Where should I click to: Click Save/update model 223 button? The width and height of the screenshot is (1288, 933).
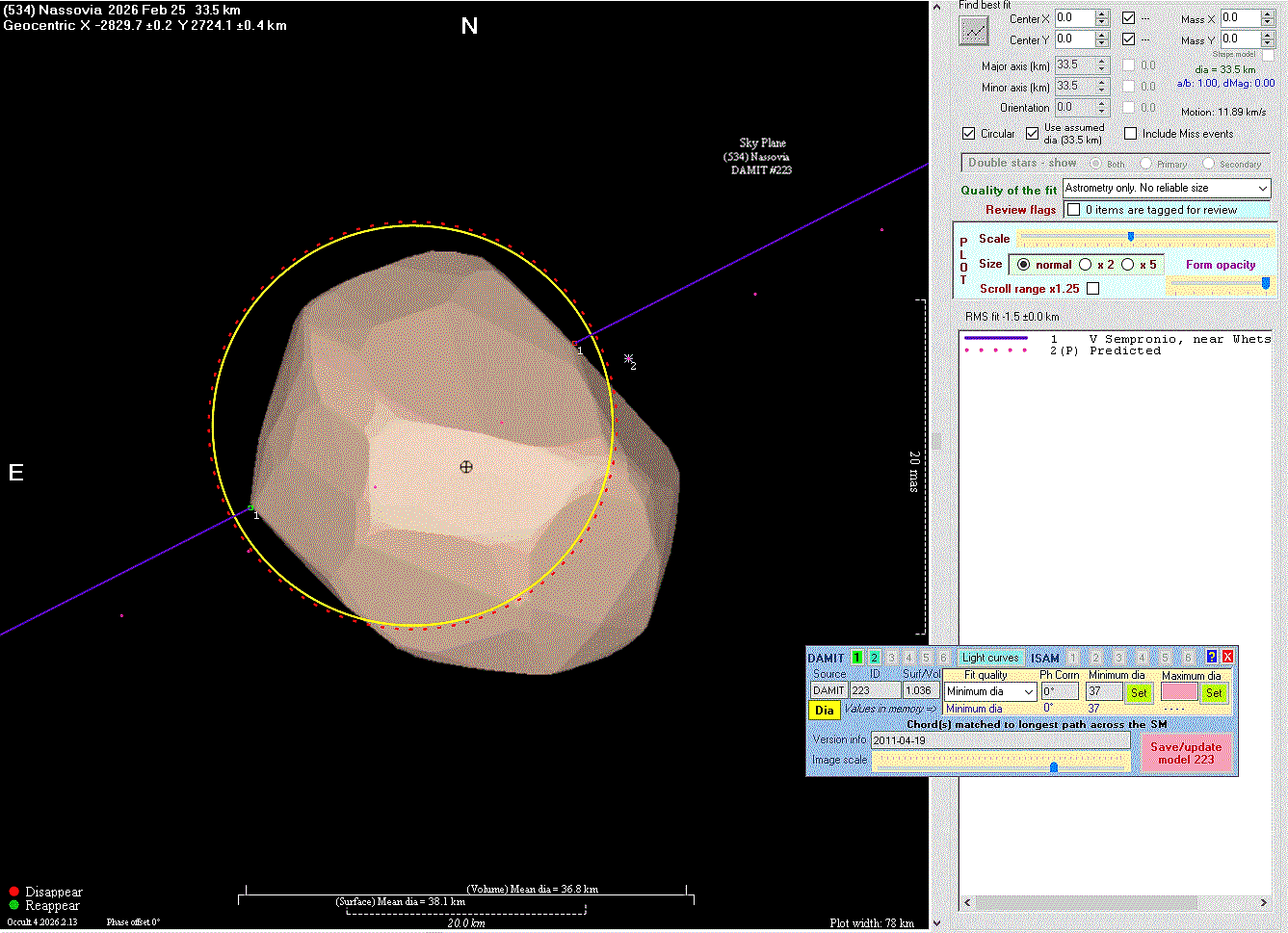(1186, 753)
